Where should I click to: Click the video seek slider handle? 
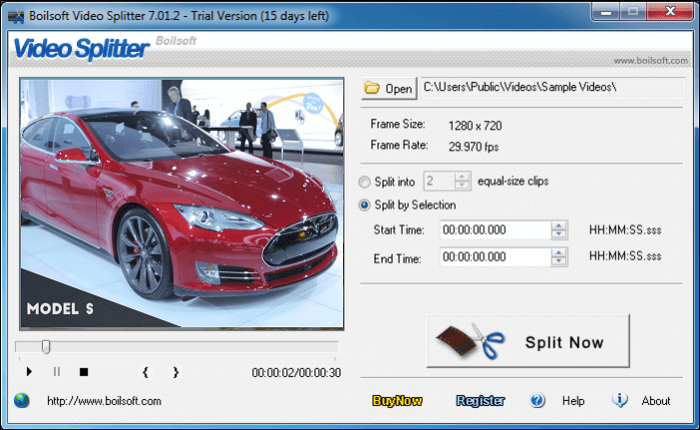(x=46, y=347)
